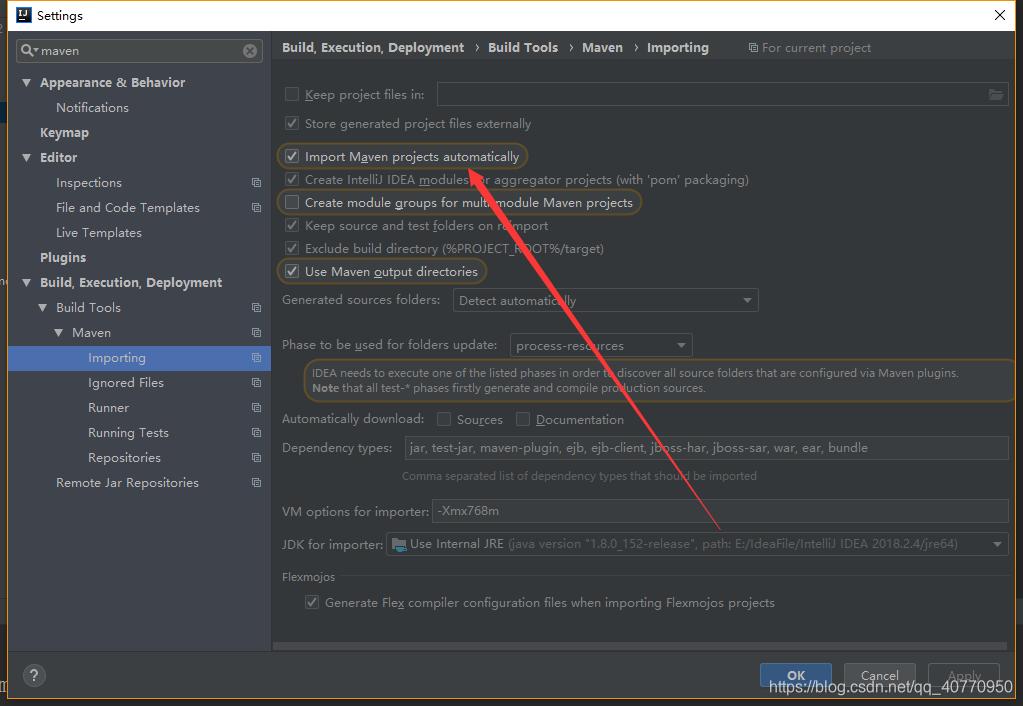
Task: Toggle Keep source and test folders on reimport
Action: [x=292, y=225]
